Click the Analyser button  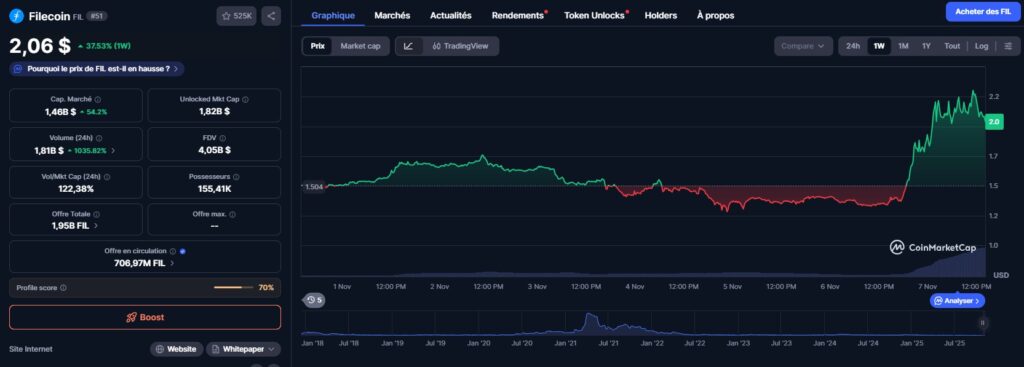[957, 301]
